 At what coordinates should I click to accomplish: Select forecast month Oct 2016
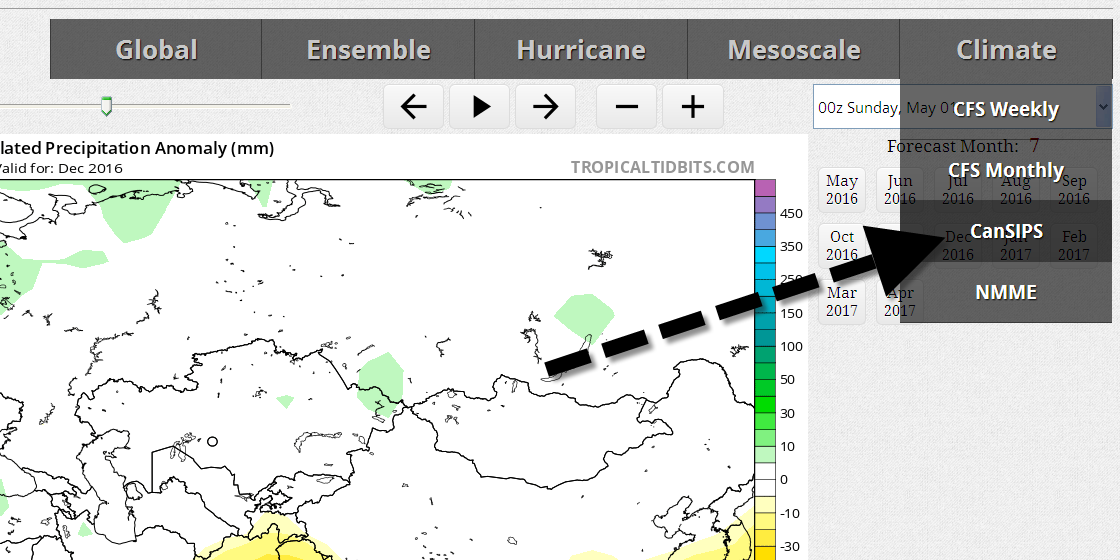point(841,246)
